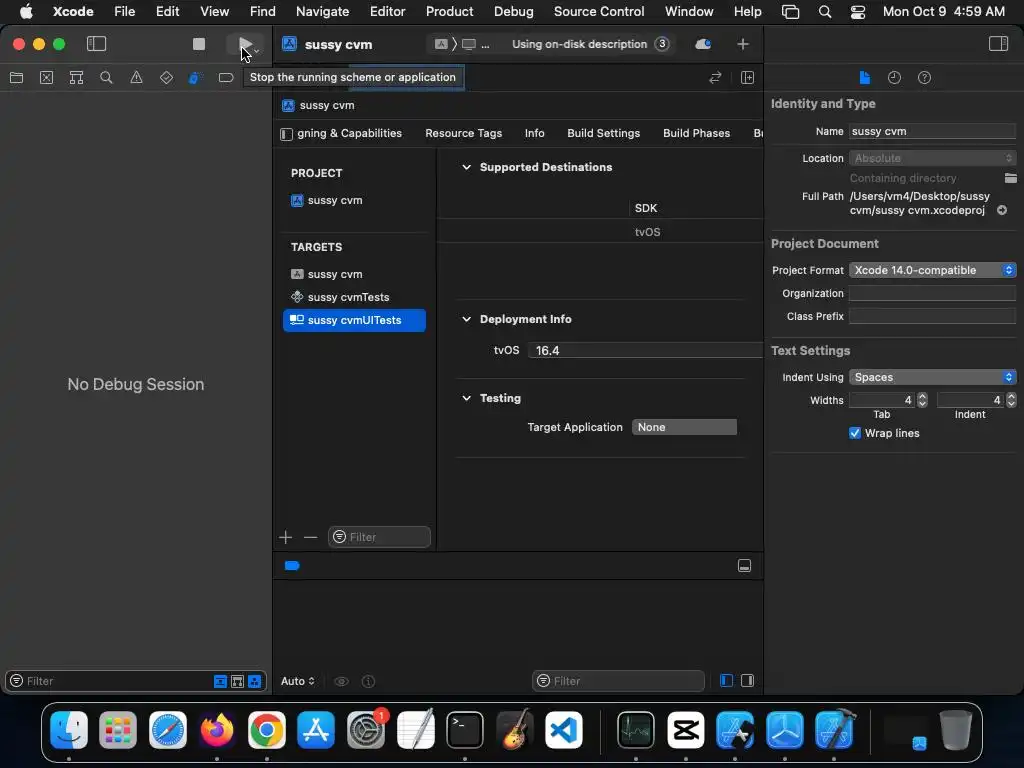Toggle the console pane button
The height and width of the screenshot is (768, 1024).
click(748, 680)
